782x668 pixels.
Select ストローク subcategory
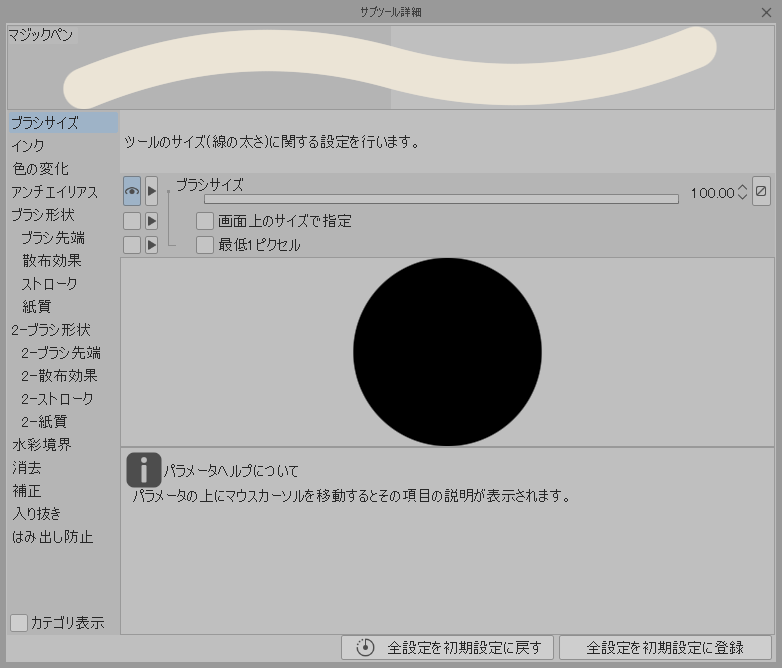[x=63, y=283]
